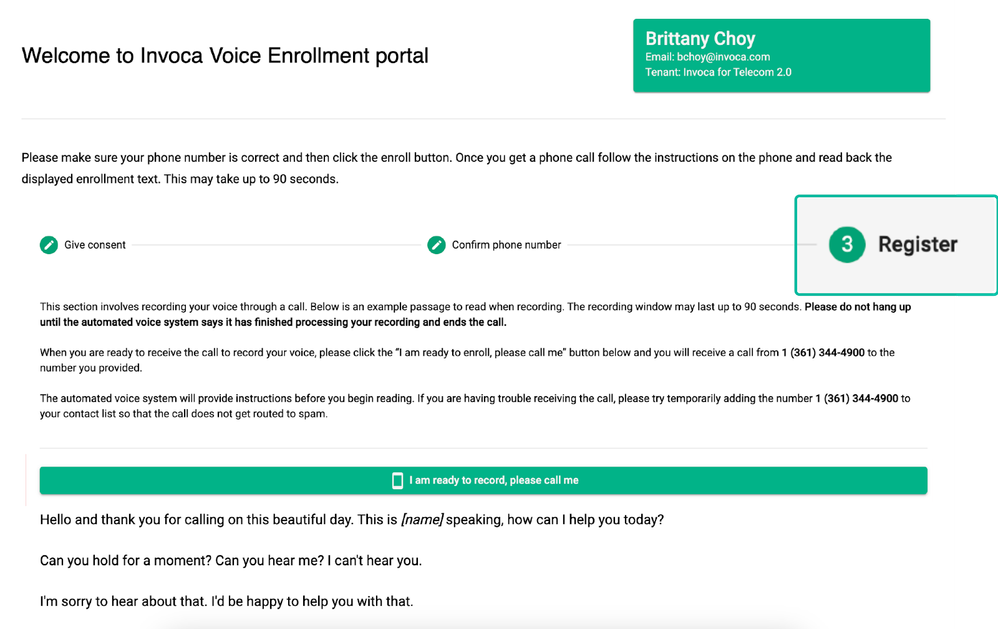Screen dimensions: 998x629
Task: Click the "Tenant: Invoca for Telecom 2.0" text
Action: tap(718, 72)
